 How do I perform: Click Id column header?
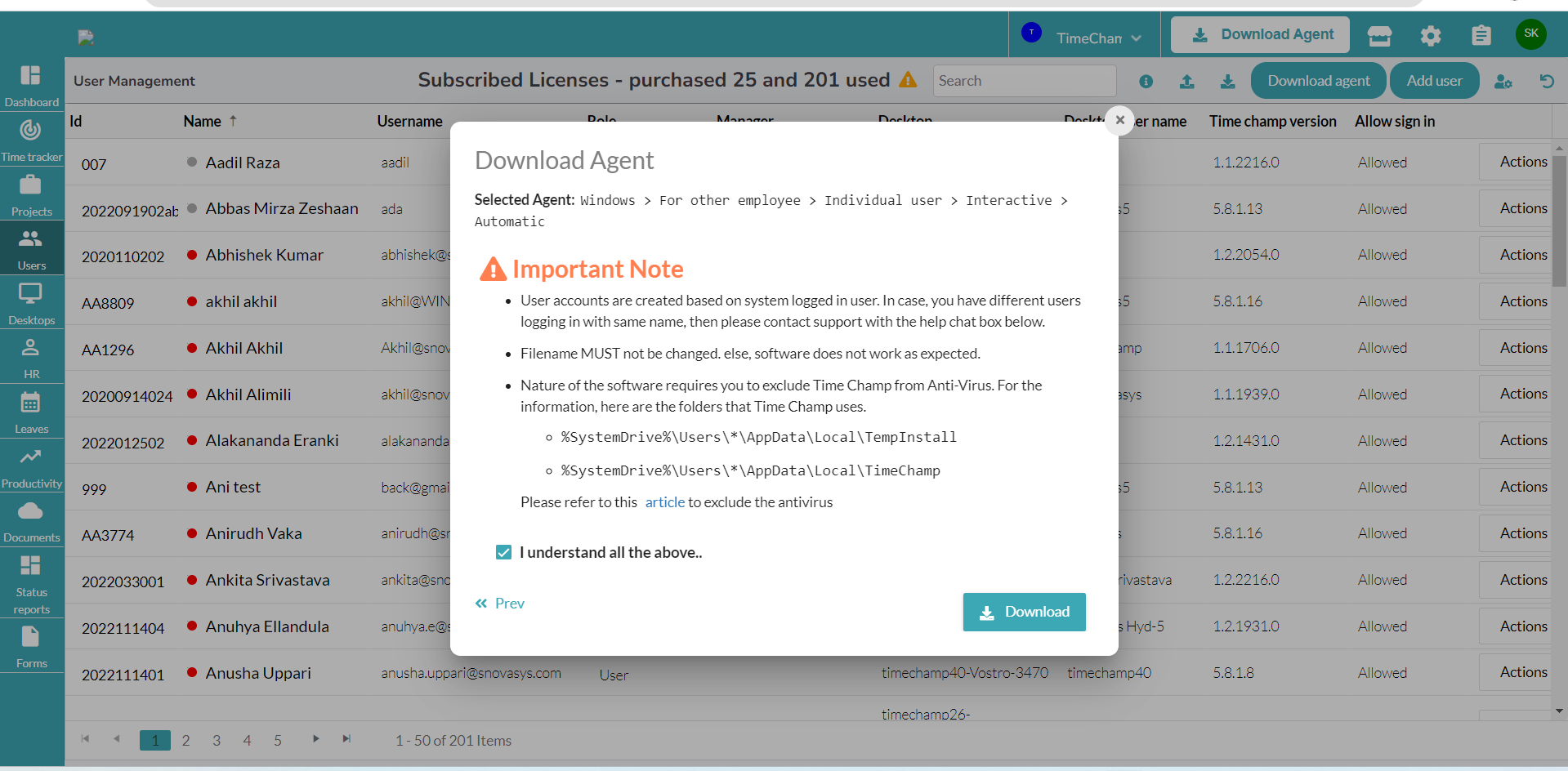tap(76, 121)
